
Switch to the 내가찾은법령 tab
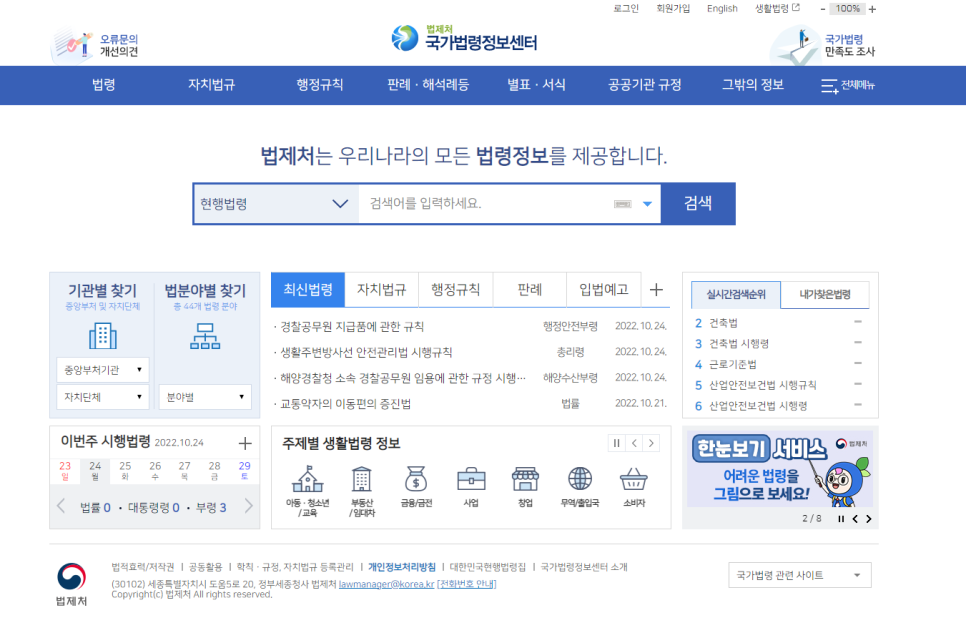click(824, 295)
